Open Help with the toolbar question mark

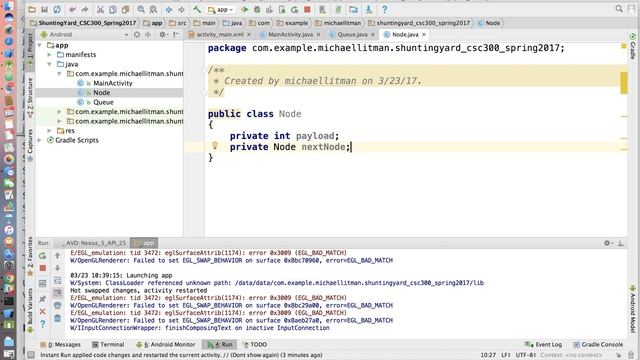pyautogui.click(x=384, y=9)
